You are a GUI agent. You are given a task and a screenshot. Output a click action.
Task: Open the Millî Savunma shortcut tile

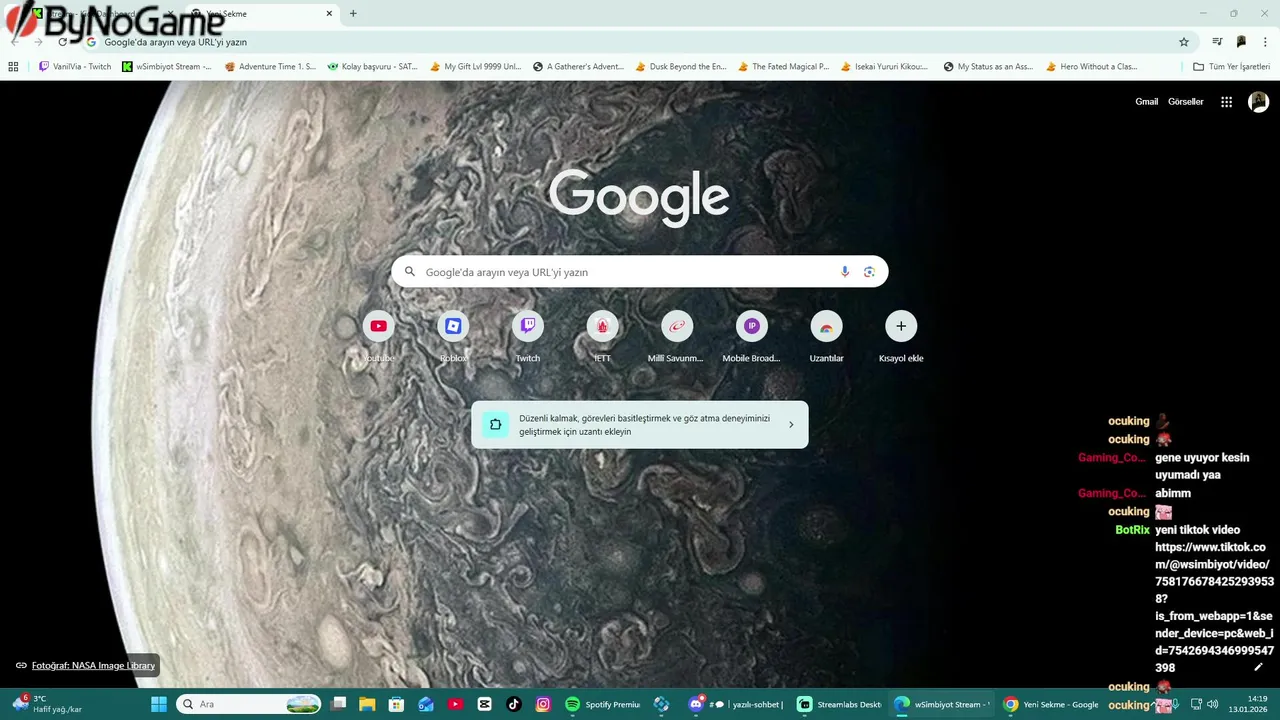point(677,337)
